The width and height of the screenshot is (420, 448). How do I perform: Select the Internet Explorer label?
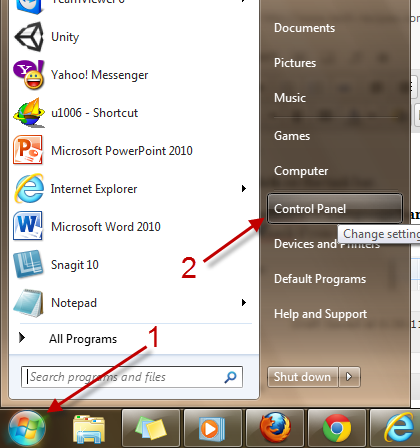point(94,189)
